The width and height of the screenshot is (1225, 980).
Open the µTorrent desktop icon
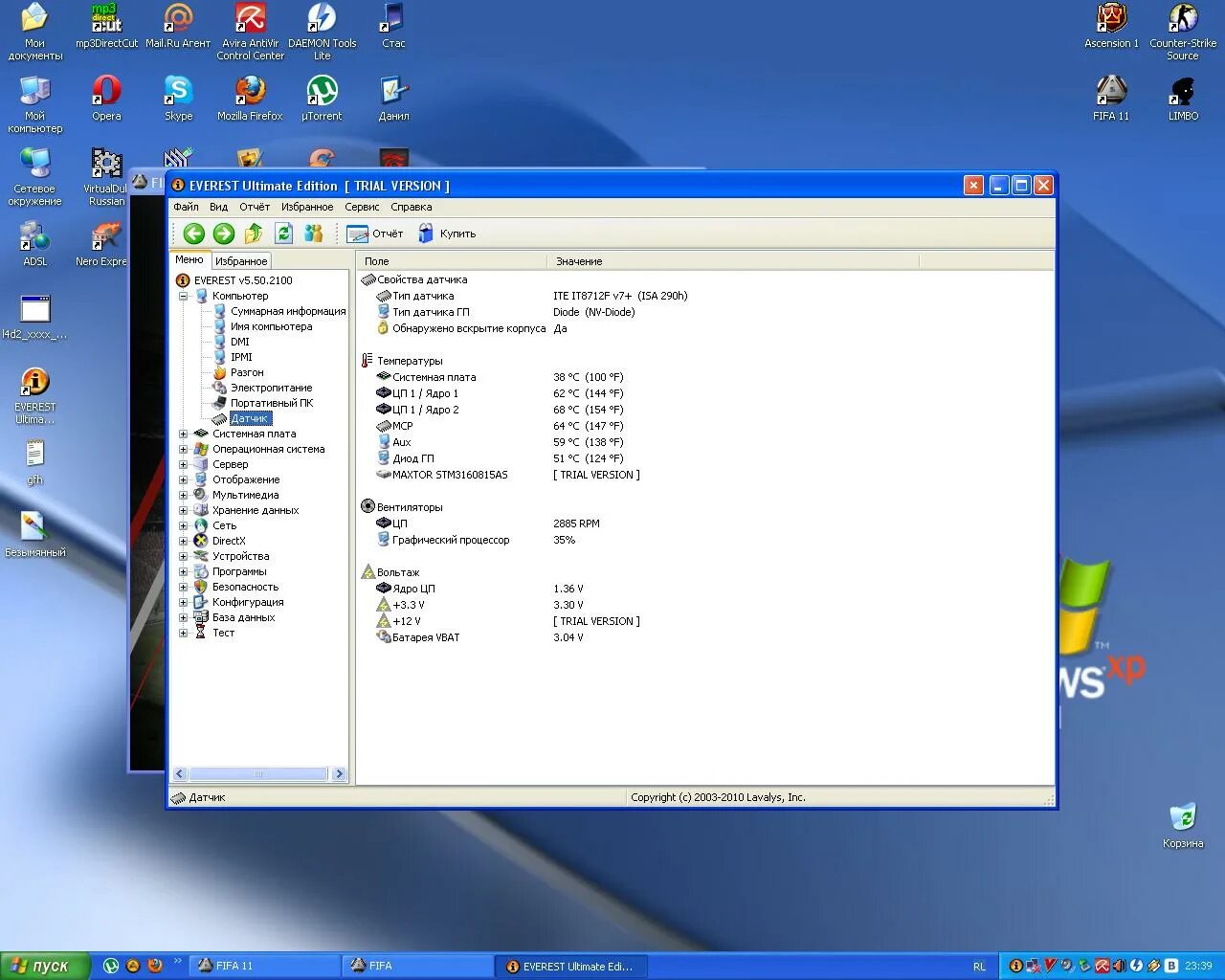(x=322, y=99)
